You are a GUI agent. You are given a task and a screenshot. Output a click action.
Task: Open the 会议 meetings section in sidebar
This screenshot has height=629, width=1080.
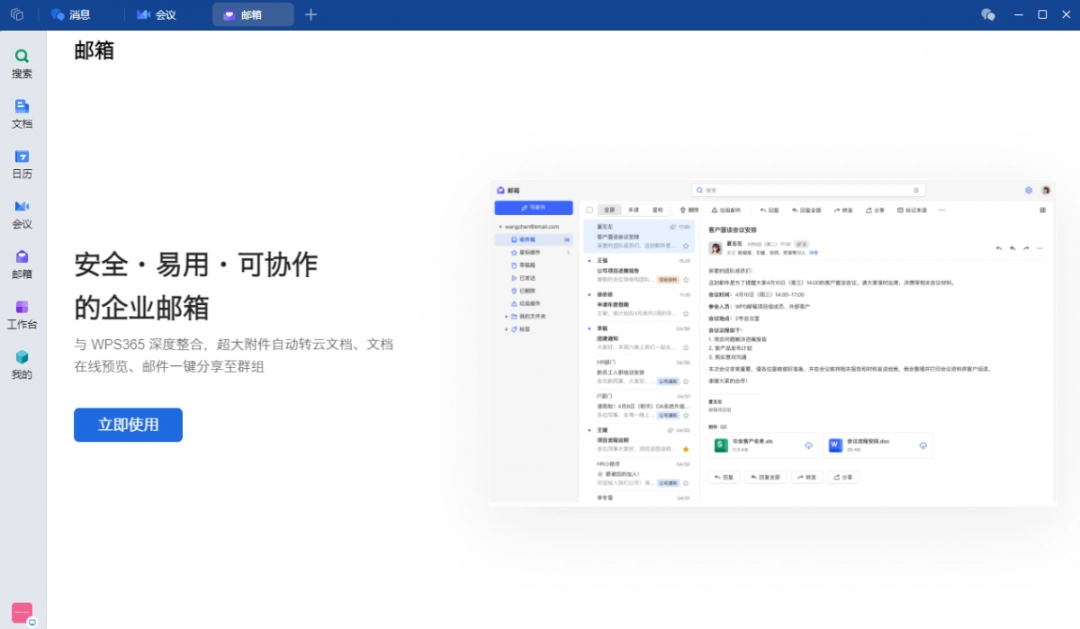[x=22, y=213]
